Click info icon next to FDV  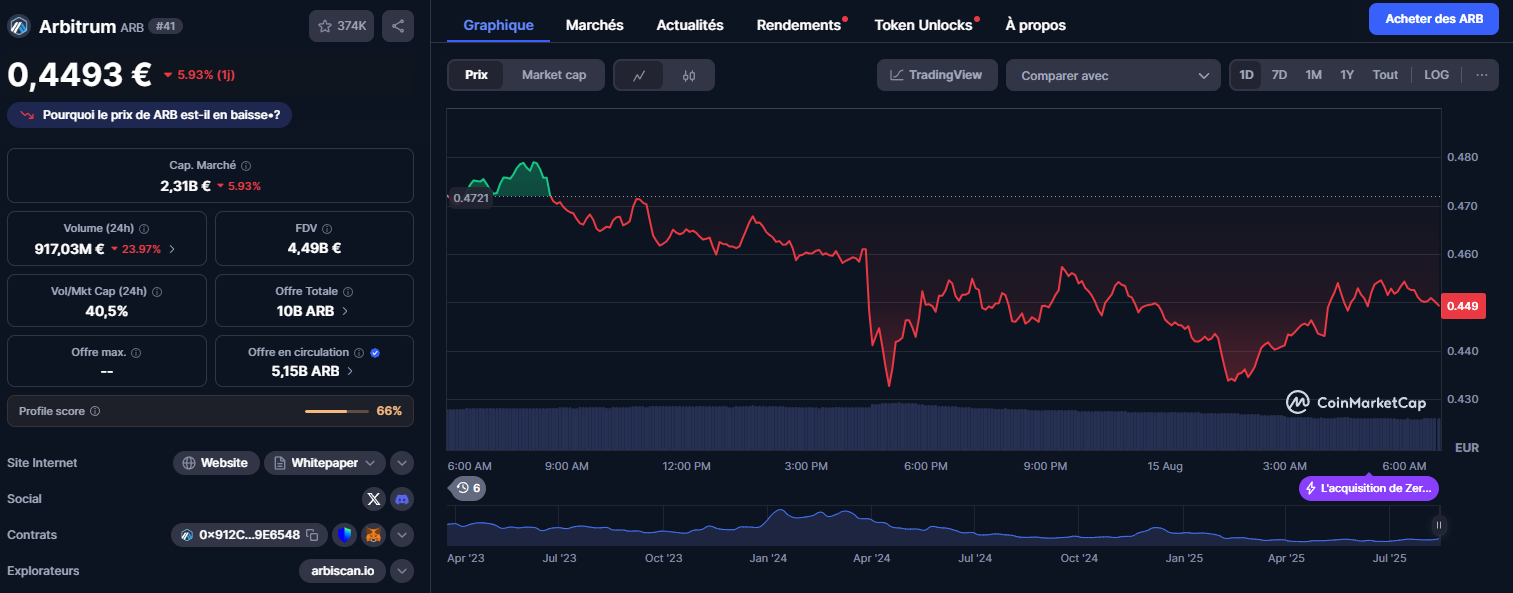pyautogui.click(x=328, y=229)
